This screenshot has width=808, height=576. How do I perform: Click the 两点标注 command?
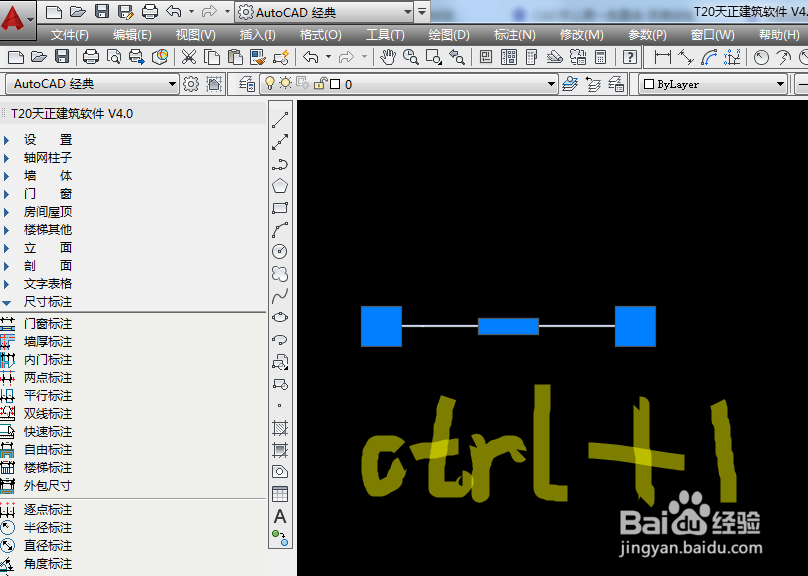pos(47,378)
